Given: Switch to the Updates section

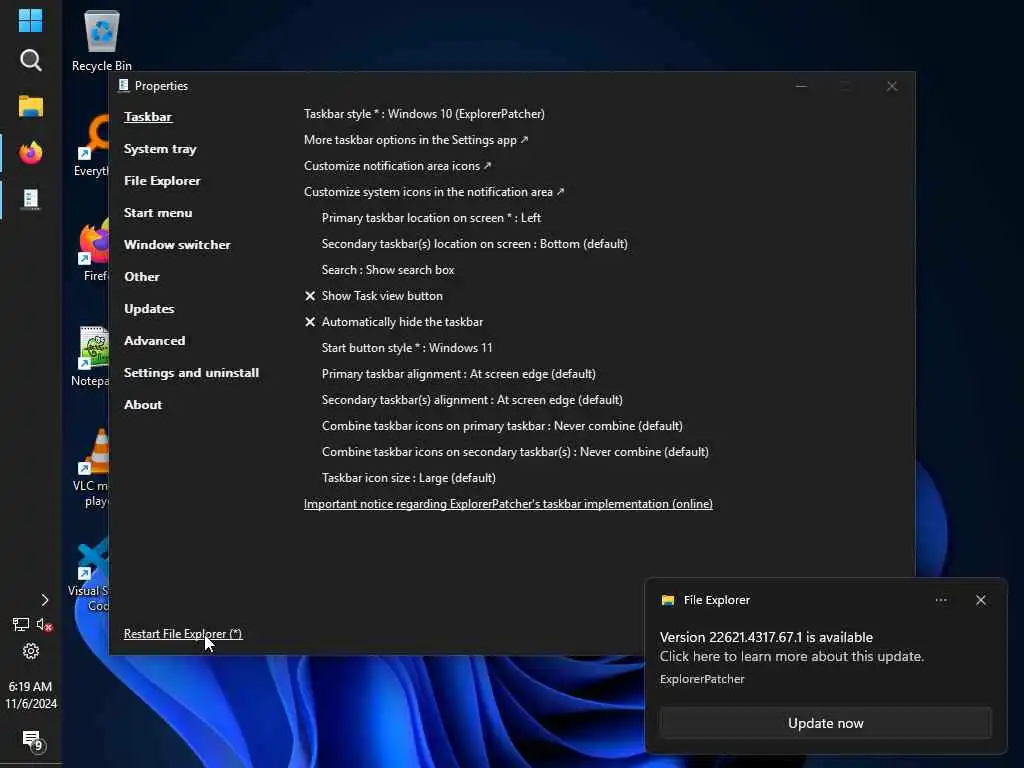Looking at the screenshot, I should click(x=149, y=309).
